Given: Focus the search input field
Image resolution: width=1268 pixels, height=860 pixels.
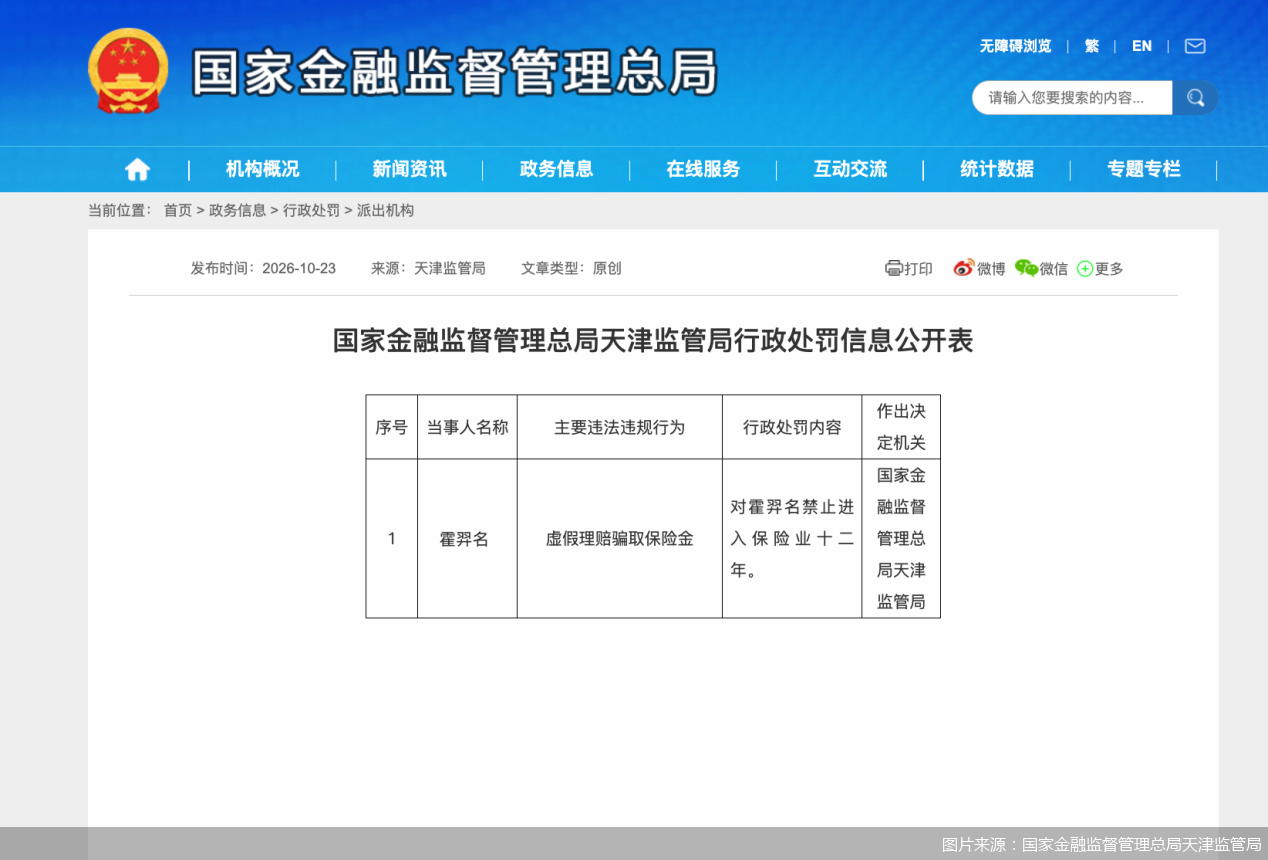Looking at the screenshot, I should [1072, 98].
